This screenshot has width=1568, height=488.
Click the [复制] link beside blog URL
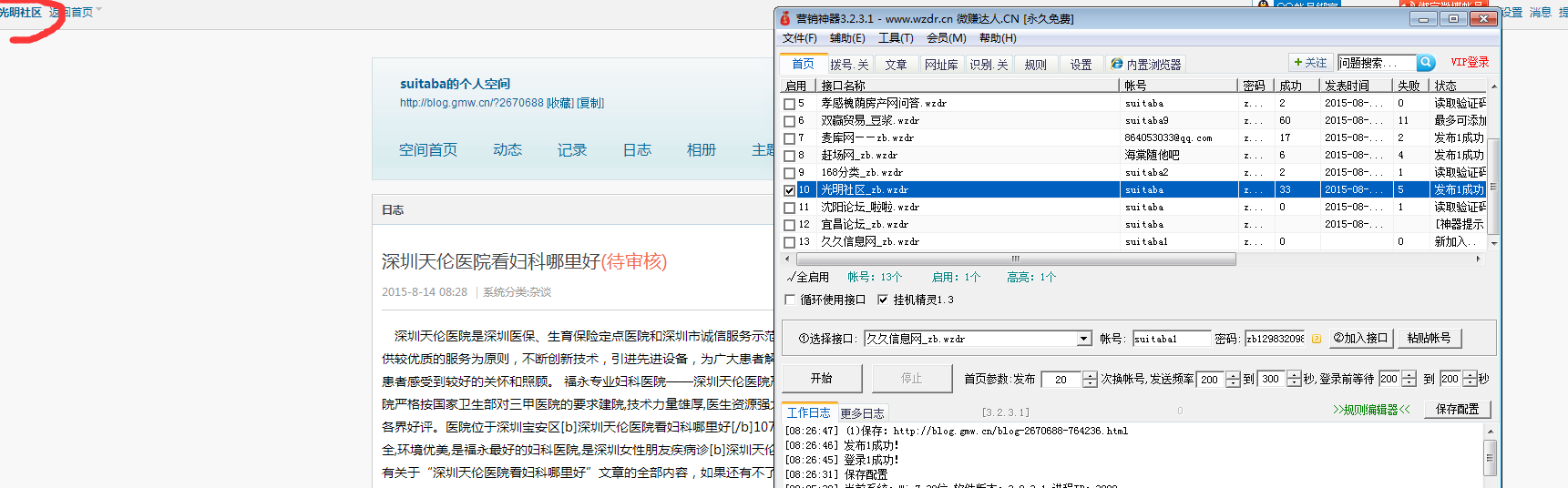click(x=590, y=103)
